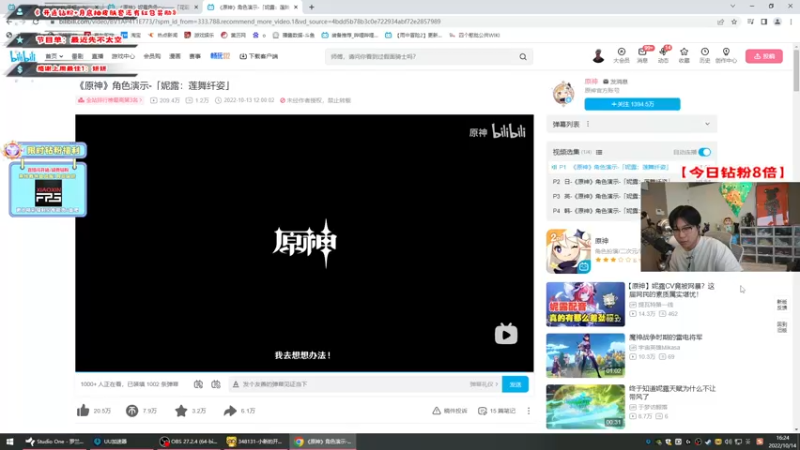Open Chrome tab search dropdown
800x450 pixels.
coord(733,7)
